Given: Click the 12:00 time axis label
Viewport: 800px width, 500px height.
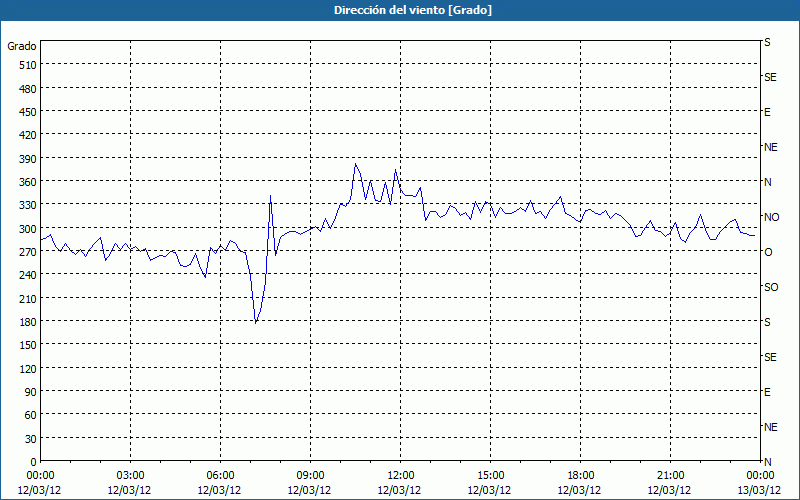Looking at the screenshot, I should [x=401, y=476].
